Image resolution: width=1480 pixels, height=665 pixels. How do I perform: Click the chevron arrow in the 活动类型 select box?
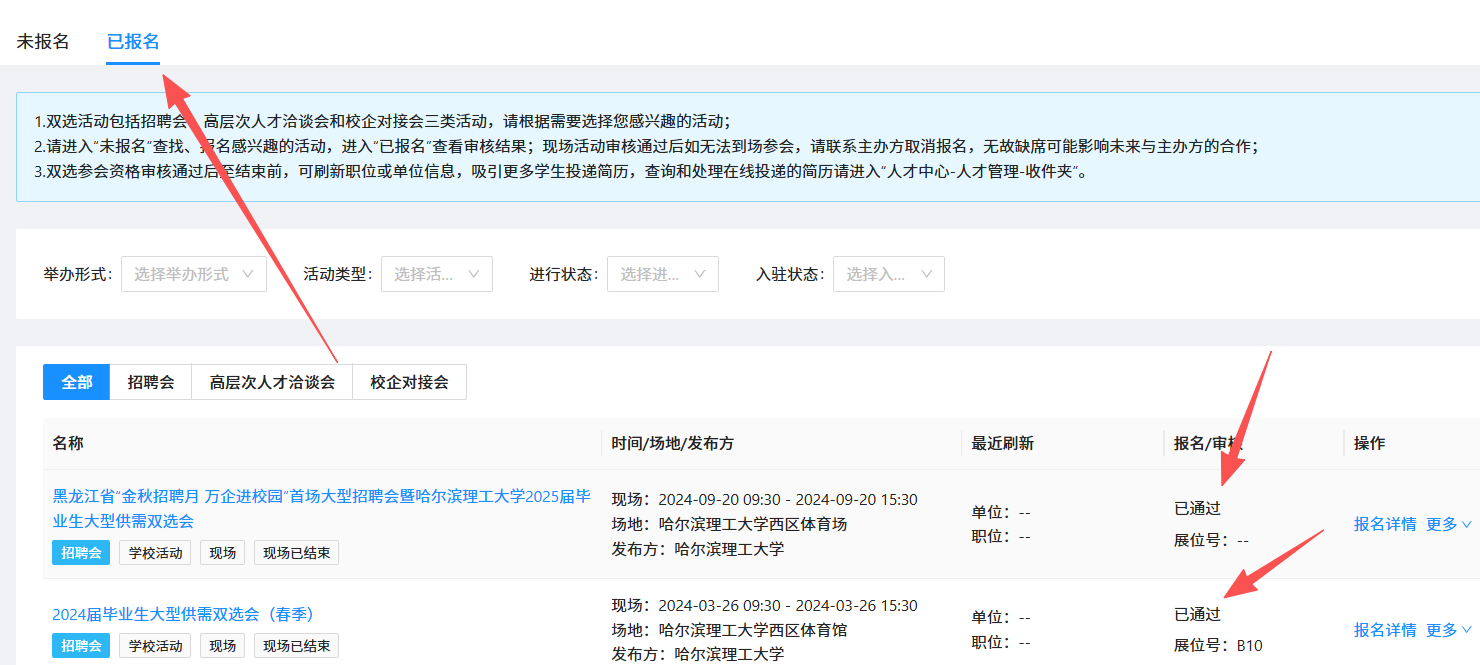pyautogui.click(x=474, y=274)
